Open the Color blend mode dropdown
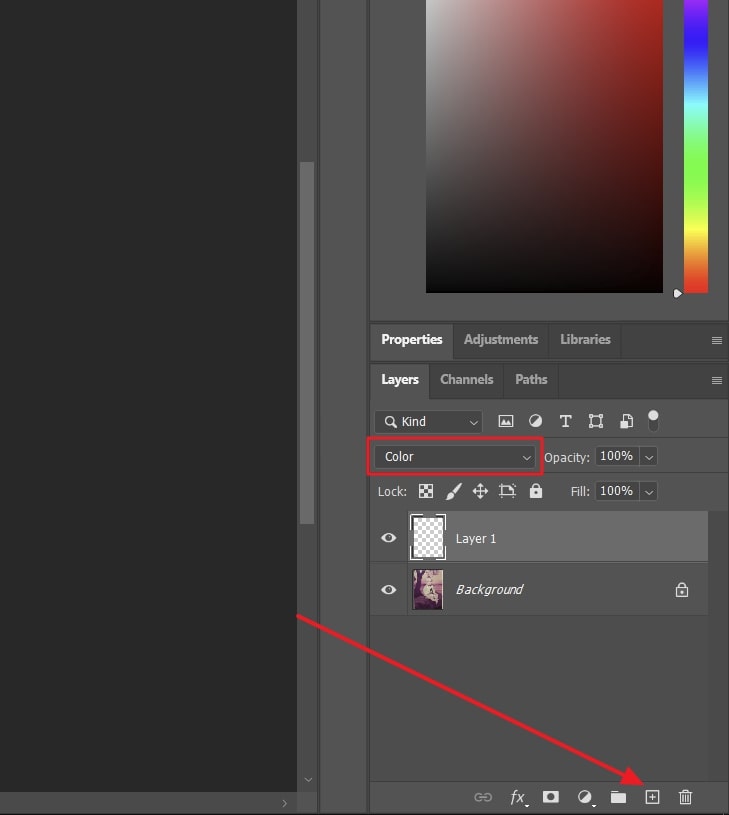The width and height of the screenshot is (729, 815). [455, 457]
